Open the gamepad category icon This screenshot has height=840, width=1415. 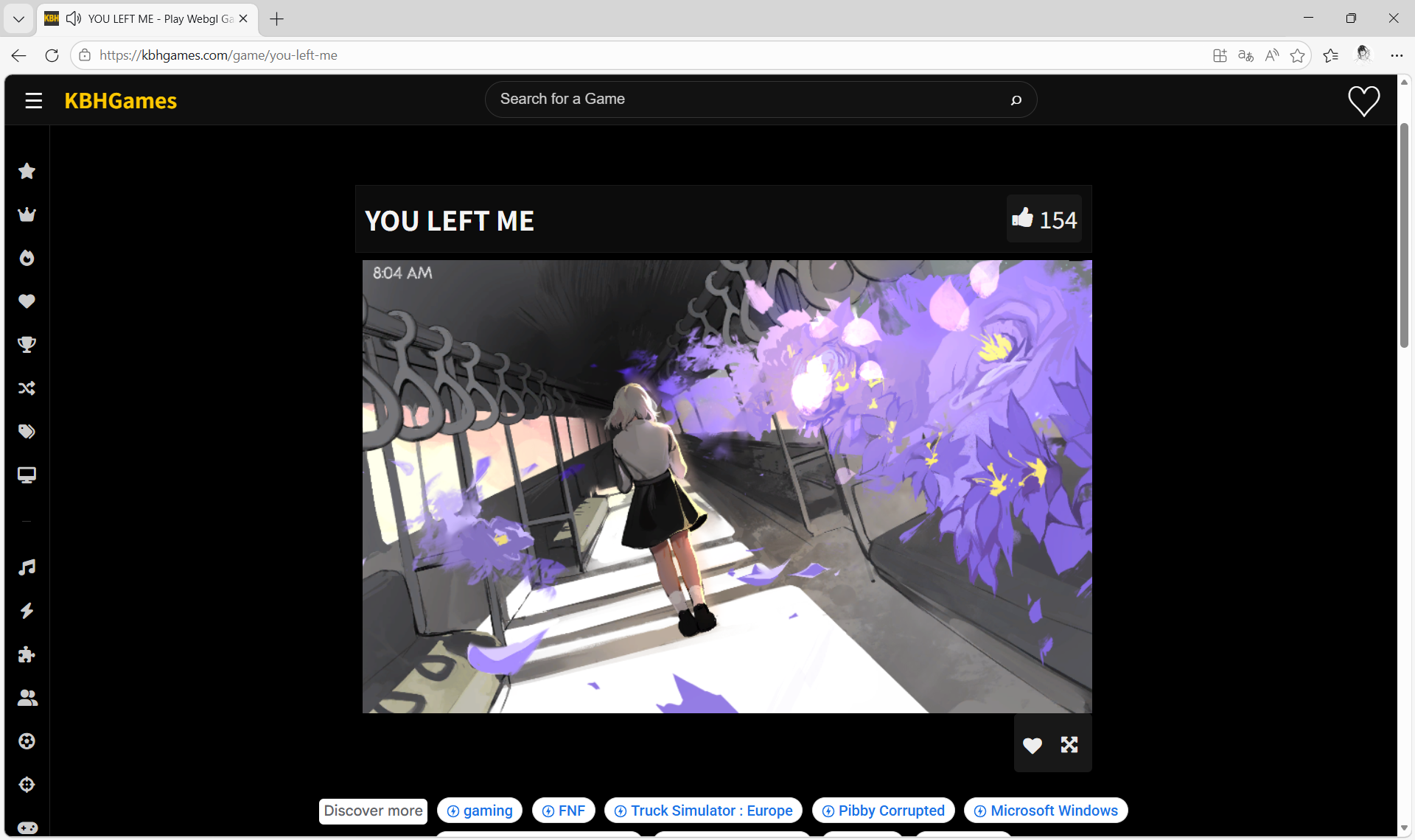pos(27,828)
